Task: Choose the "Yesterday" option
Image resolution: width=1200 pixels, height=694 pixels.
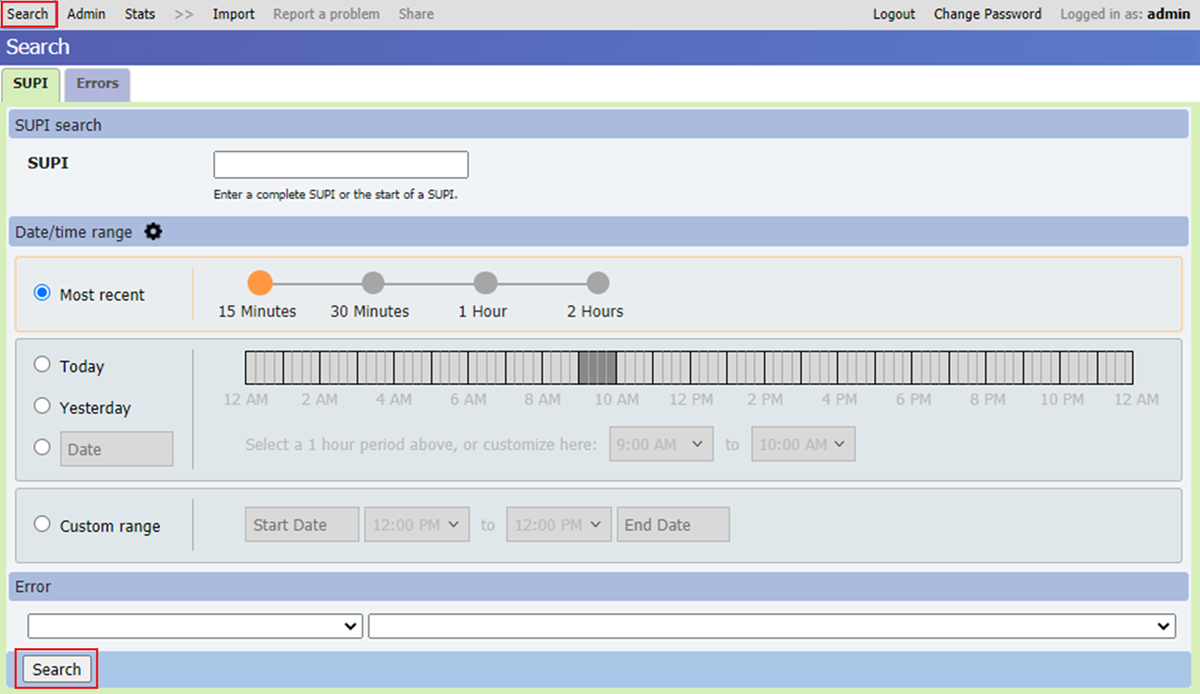Action: pyautogui.click(x=42, y=406)
